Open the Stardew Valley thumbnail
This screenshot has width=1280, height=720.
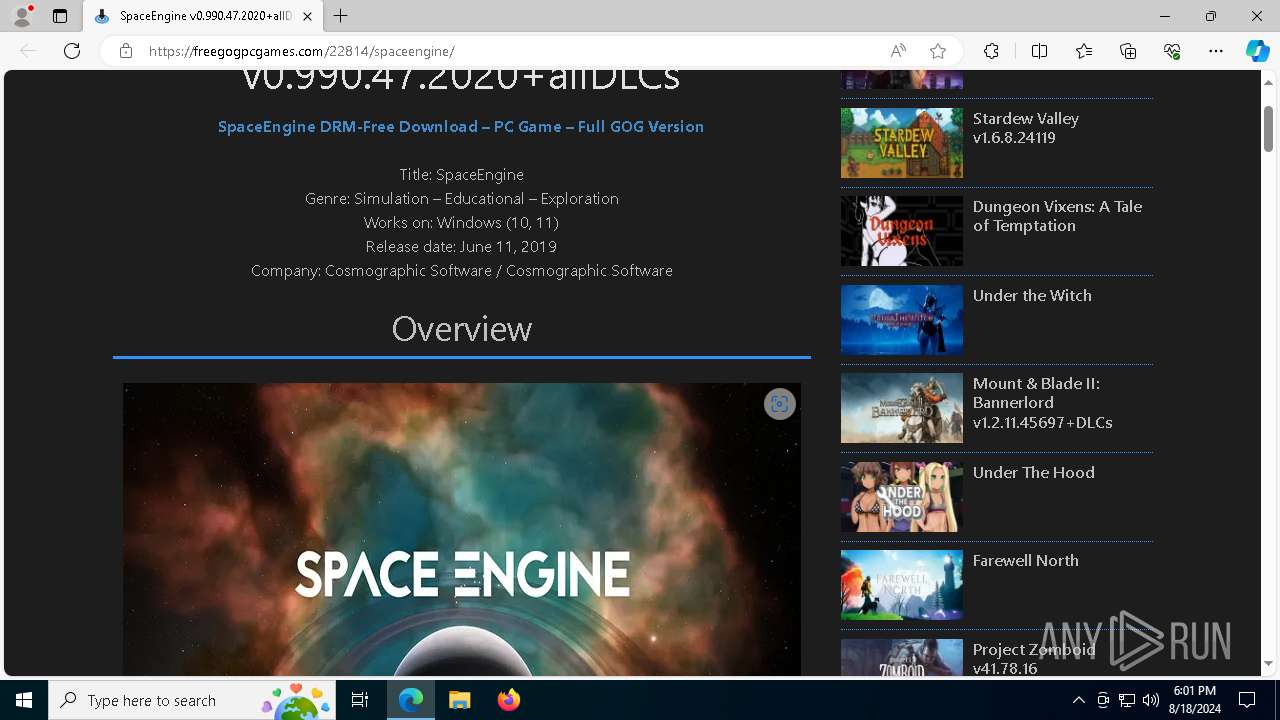coord(902,143)
